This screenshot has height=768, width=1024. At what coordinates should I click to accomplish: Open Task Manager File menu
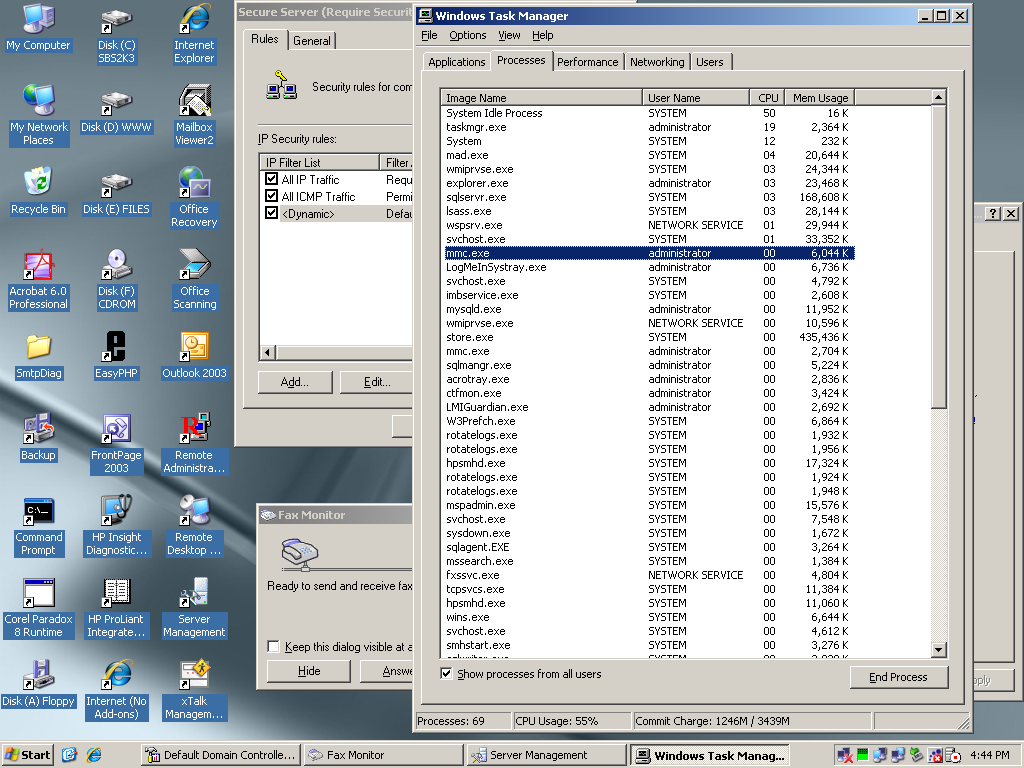click(429, 35)
